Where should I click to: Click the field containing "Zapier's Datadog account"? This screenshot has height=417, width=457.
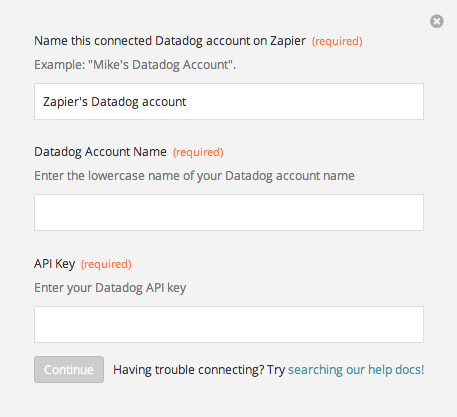point(229,101)
